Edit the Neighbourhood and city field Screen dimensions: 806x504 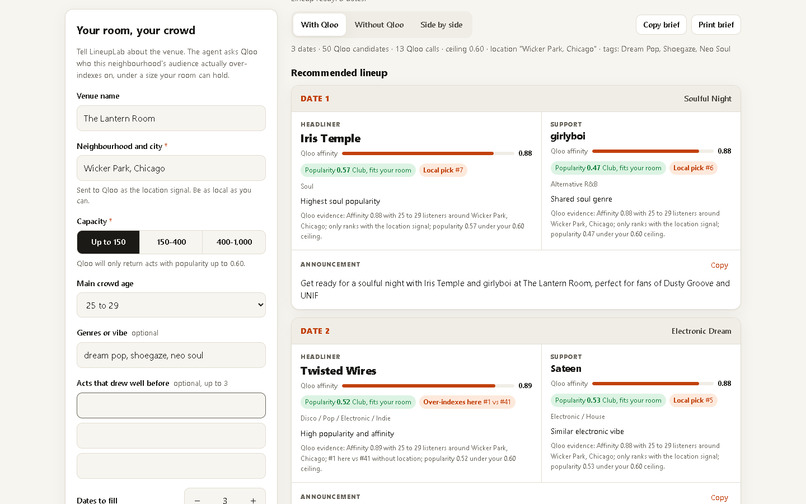click(x=171, y=168)
